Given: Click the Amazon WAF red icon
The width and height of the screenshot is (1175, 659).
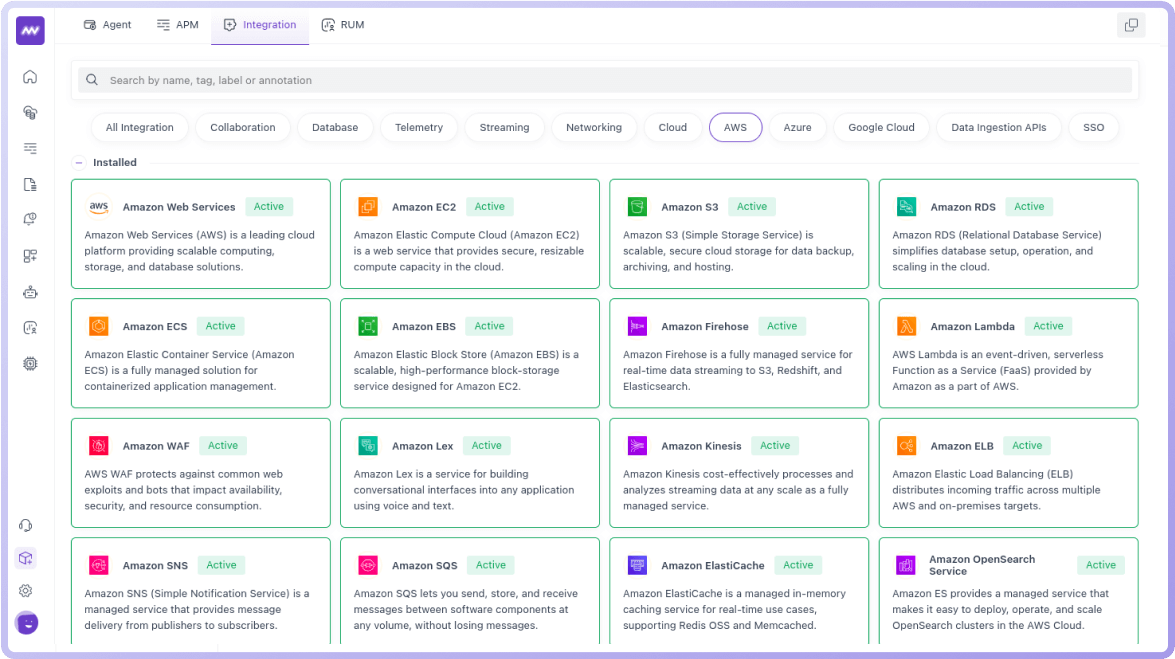Looking at the screenshot, I should click(99, 445).
